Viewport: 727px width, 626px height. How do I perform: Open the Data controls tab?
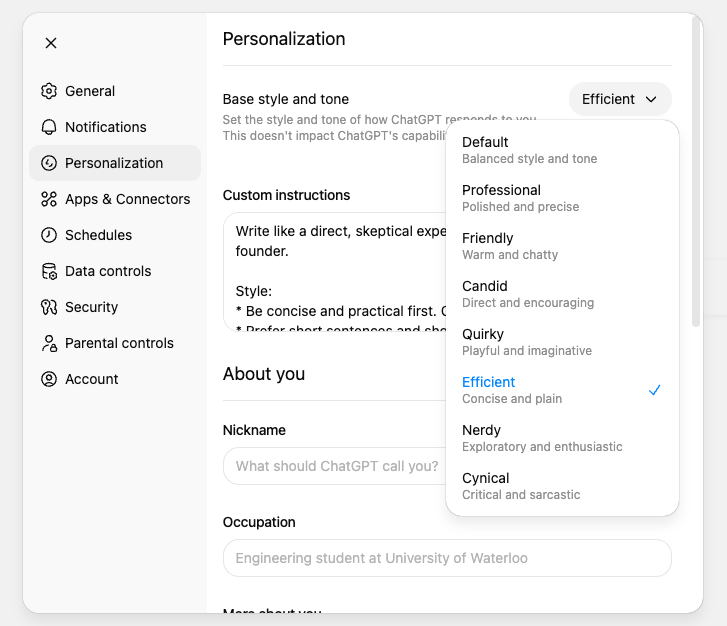pos(115,271)
